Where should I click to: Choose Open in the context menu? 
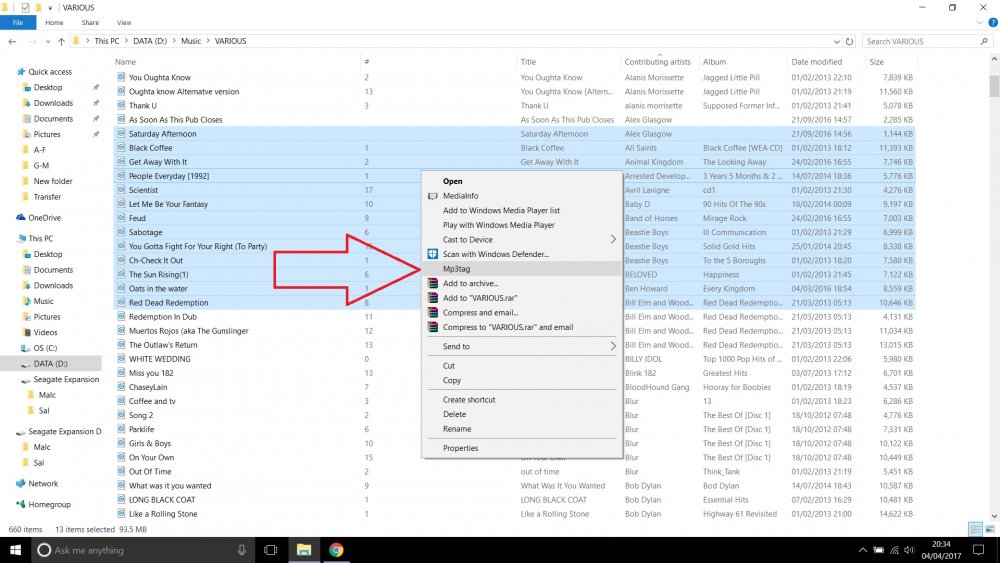[x=521, y=181]
